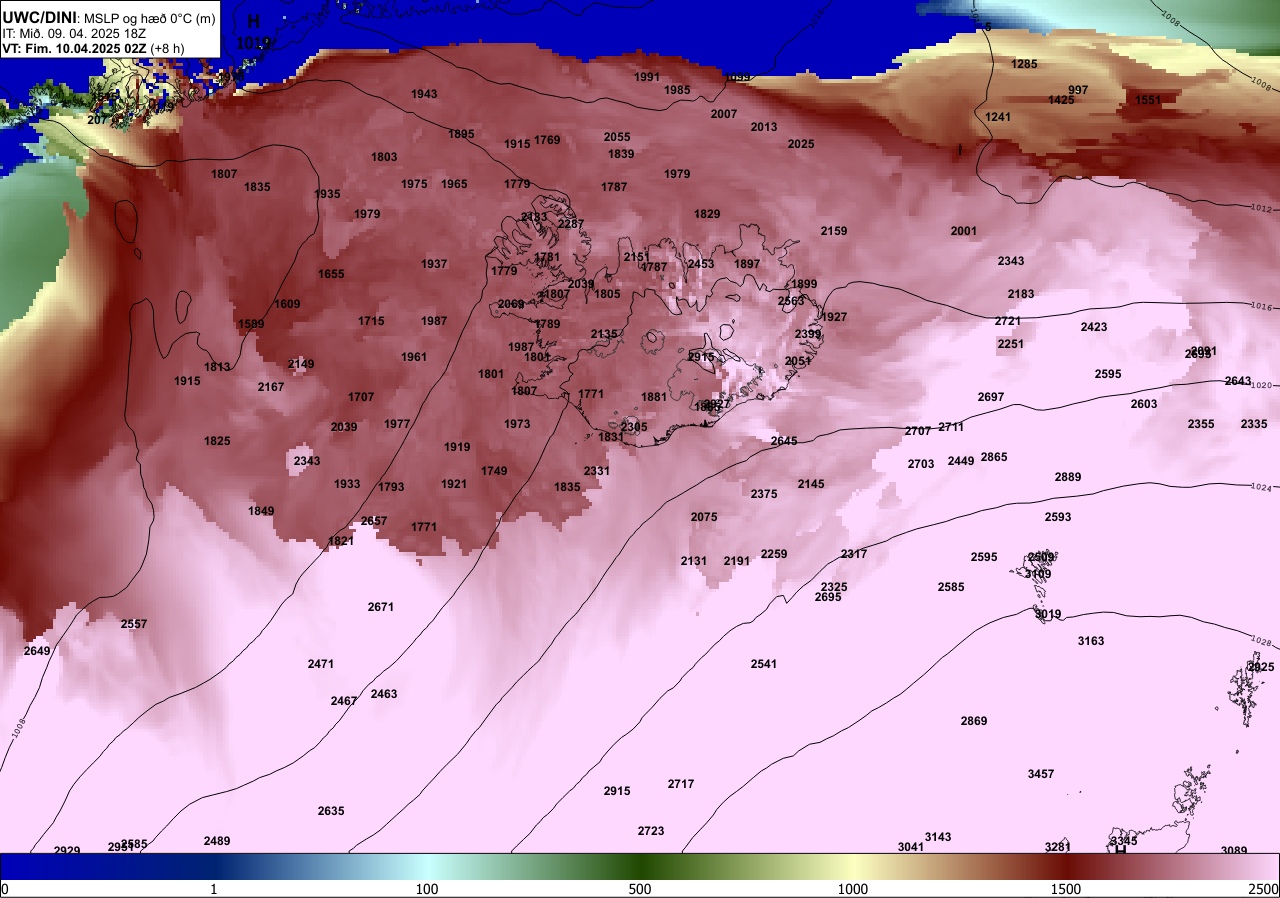Click the freezing level value '2149'
Viewport: 1280px width, 898px height.
[301, 364]
